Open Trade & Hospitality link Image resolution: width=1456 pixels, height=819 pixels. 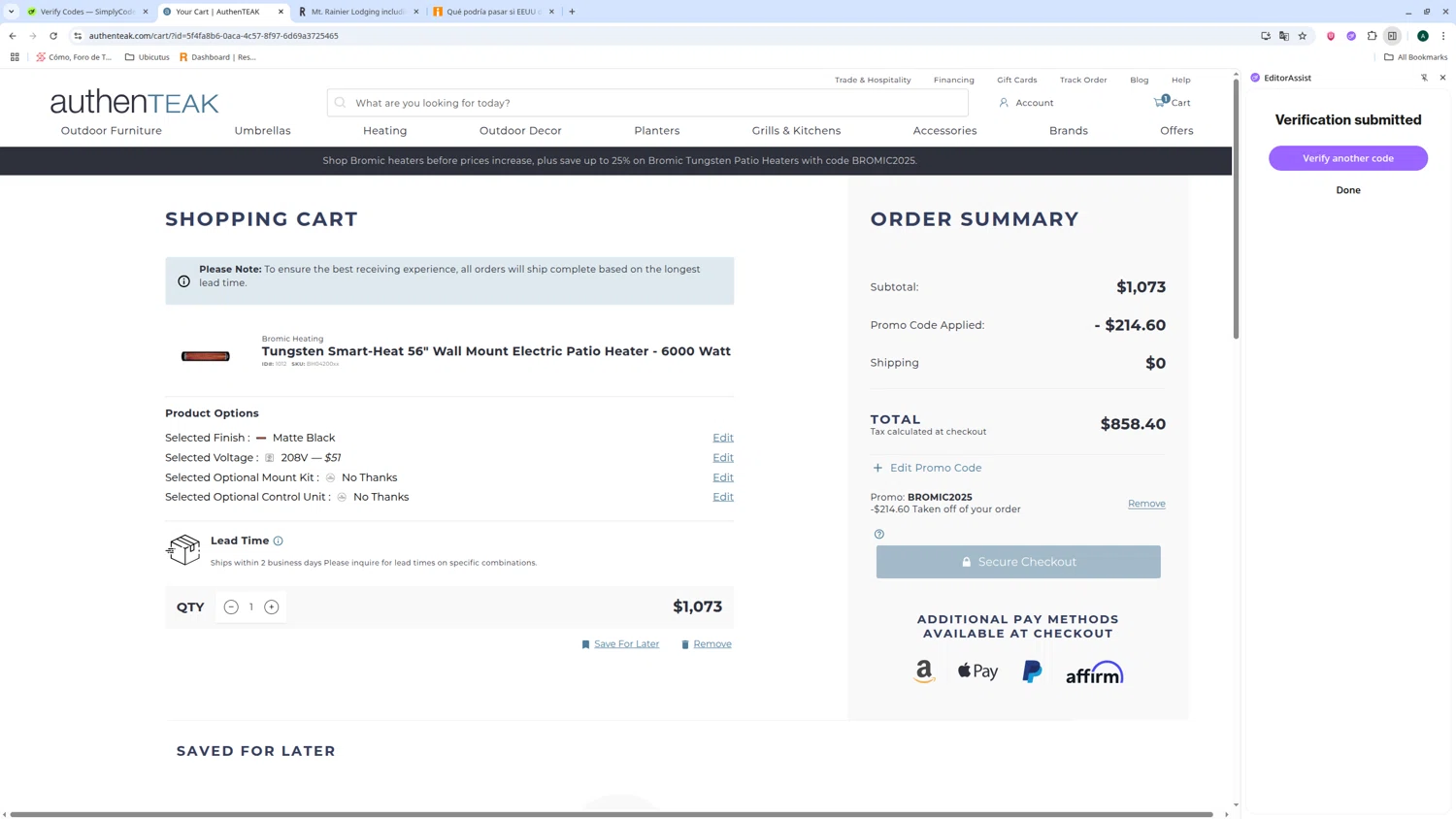point(873,80)
